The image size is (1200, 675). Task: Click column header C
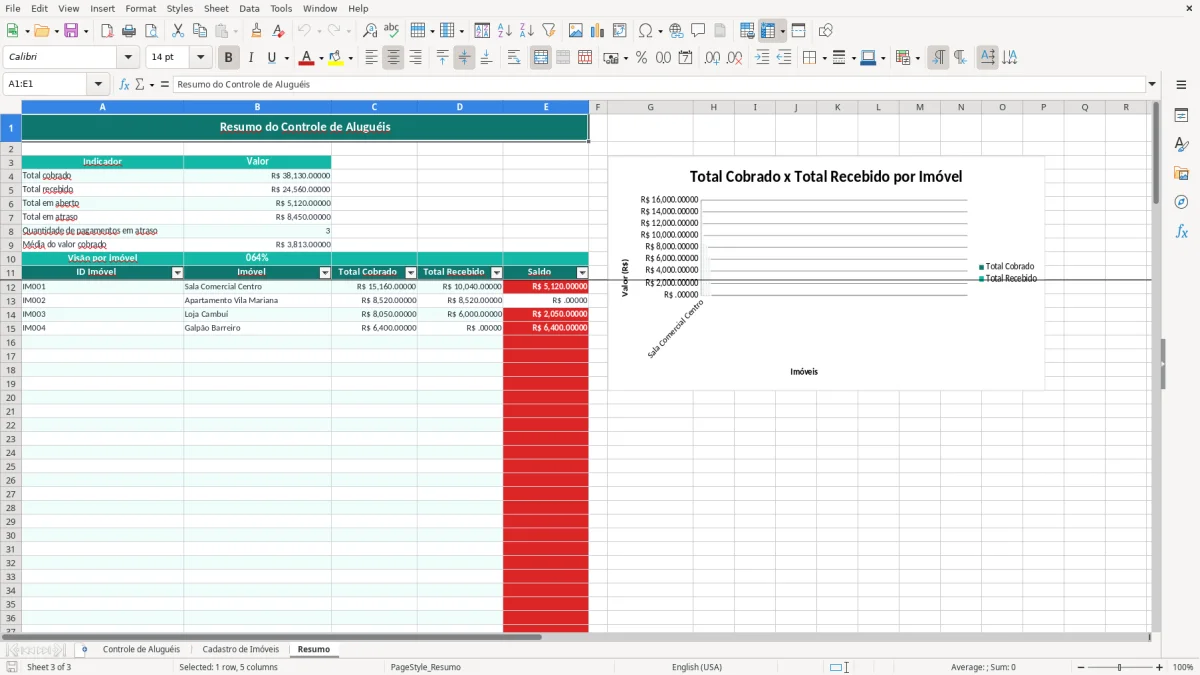point(374,107)
